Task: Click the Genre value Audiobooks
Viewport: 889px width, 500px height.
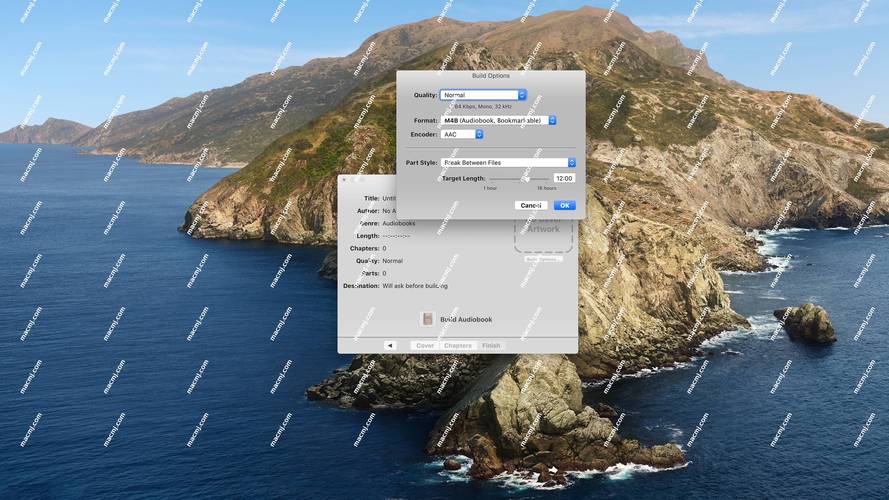Action: [x=399, y=223]
